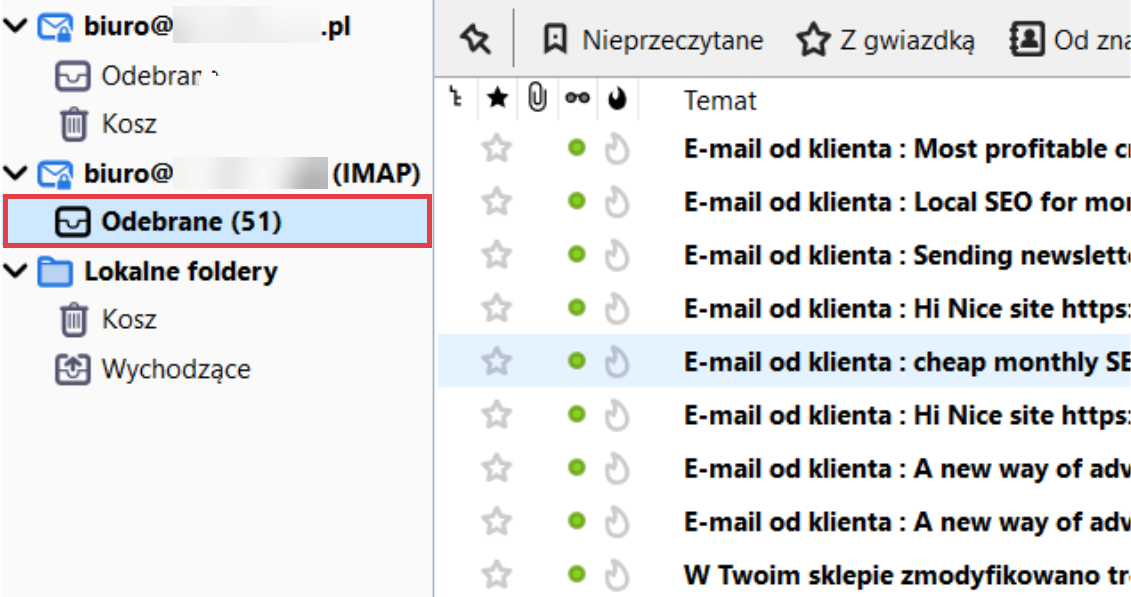Viewport: 1131px width, 597px height.
Task: Select Odebrane (51) inbox folder
Action: pyautogui.click(x=190, y=222)
